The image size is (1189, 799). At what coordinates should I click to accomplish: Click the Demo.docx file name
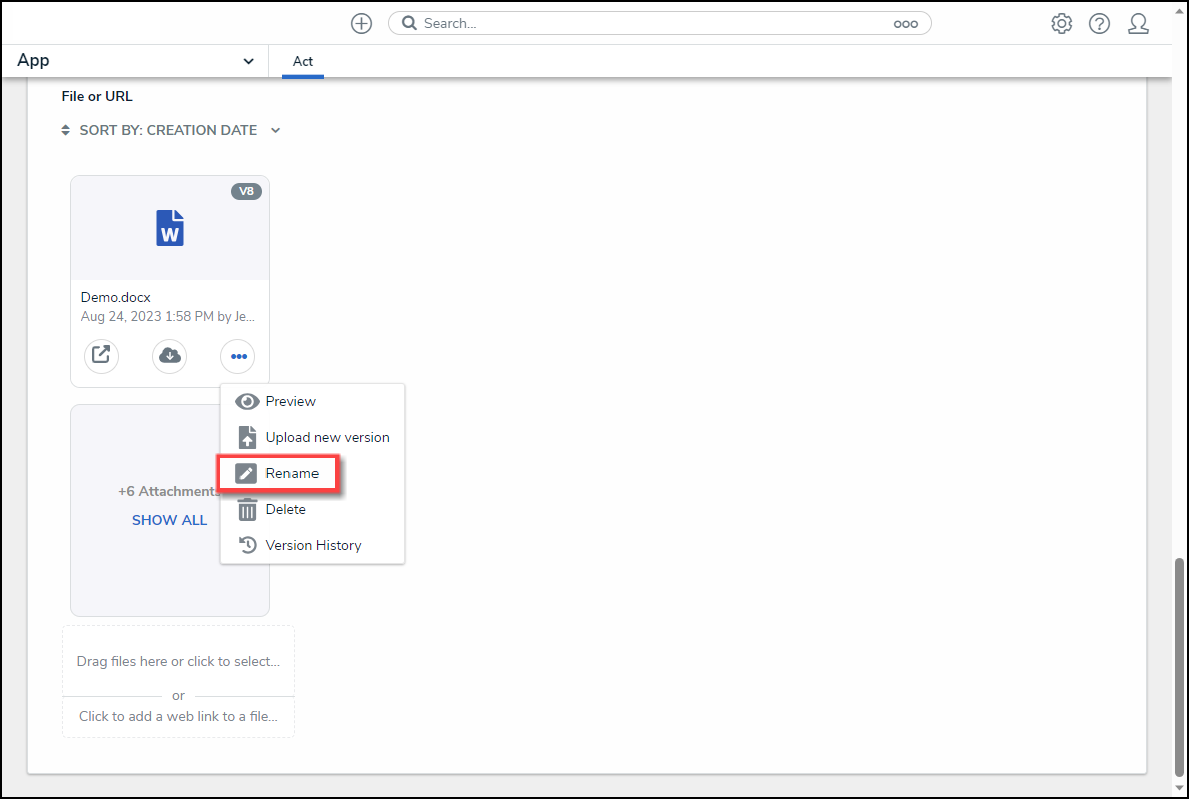[x=116, y=297]
